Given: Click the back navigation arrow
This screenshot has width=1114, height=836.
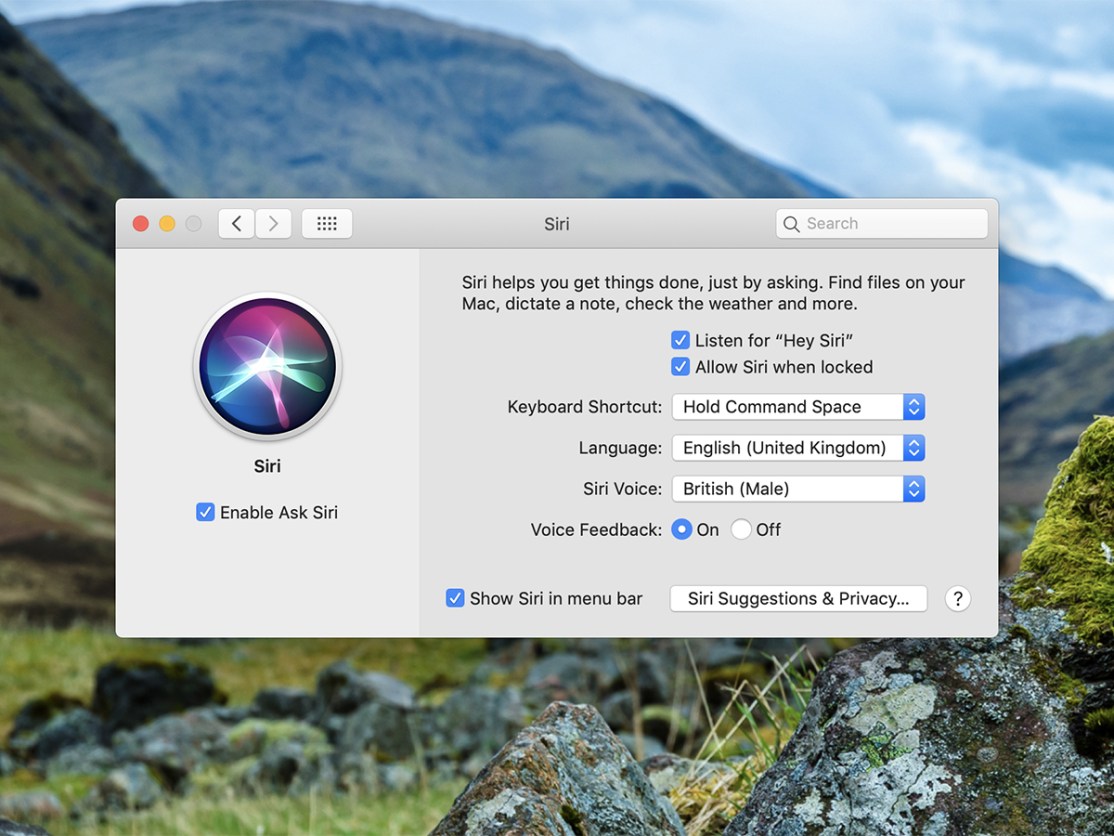Looking at the screenshot, I should (x=236, y=223).
